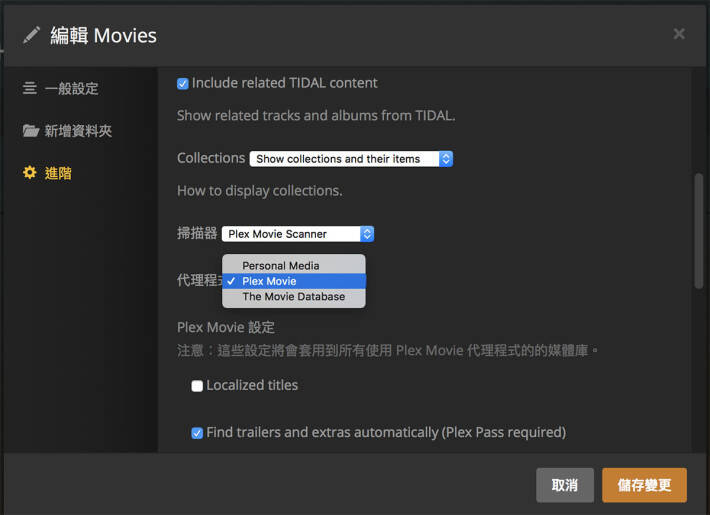
Task: Click the gear icon next to 進階
Action: (30, 173)
